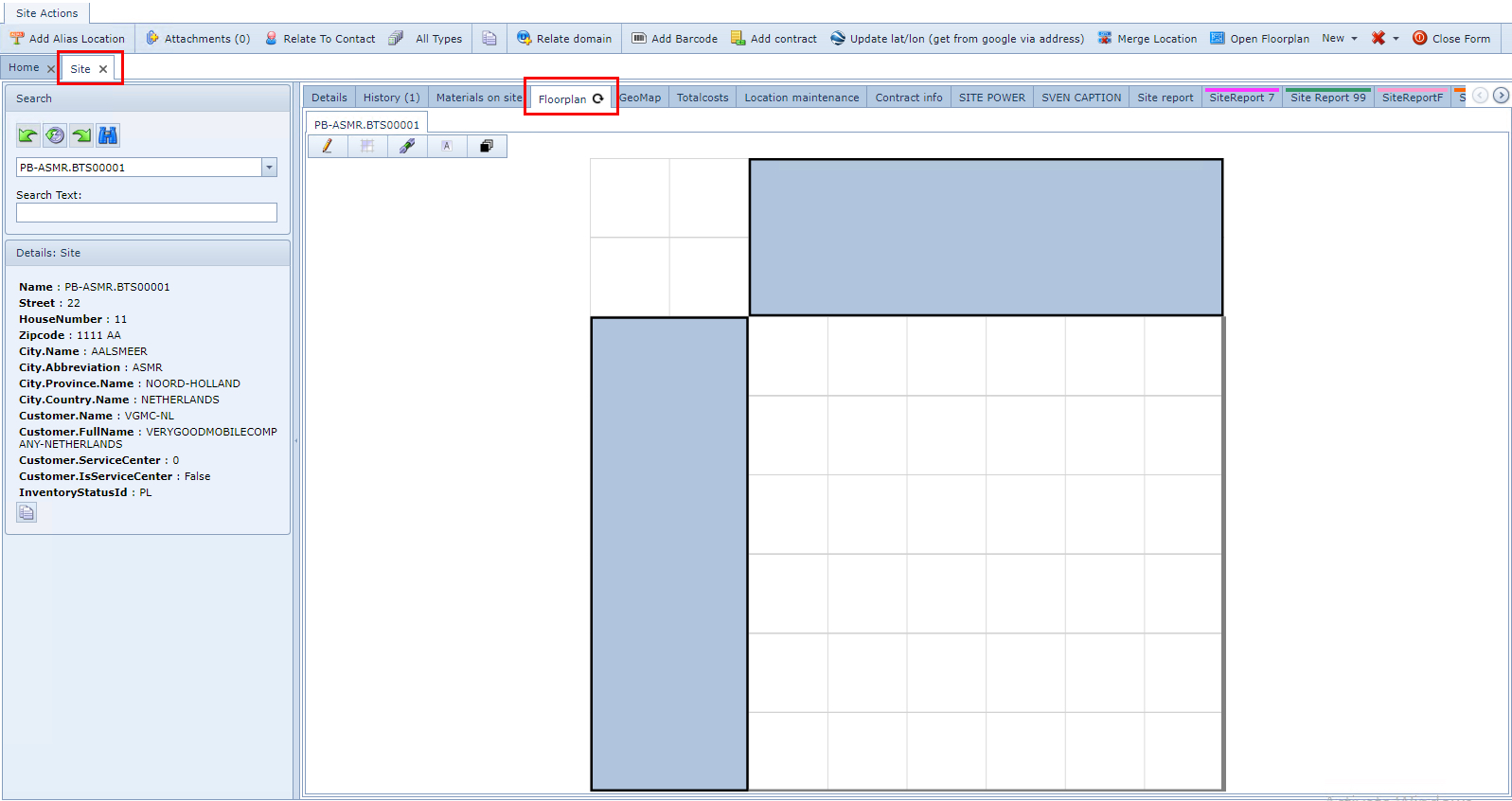The height and width of the screenshot is (801, 1512).
Task: Click Relate domain in toolbar
Action: [564, 39]
